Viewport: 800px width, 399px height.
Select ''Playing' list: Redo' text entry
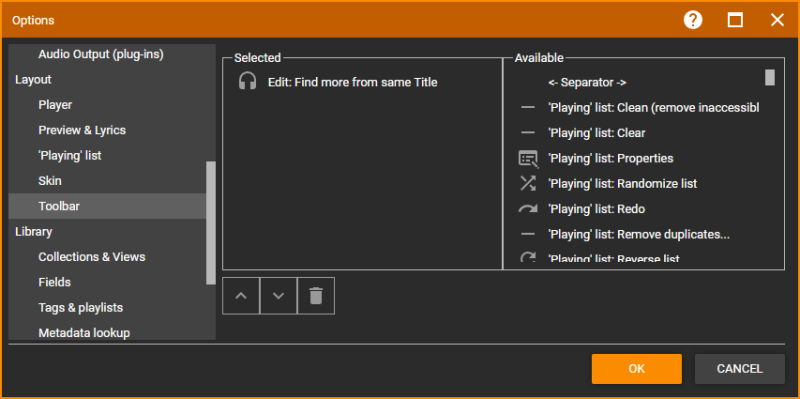click(596, 209)
